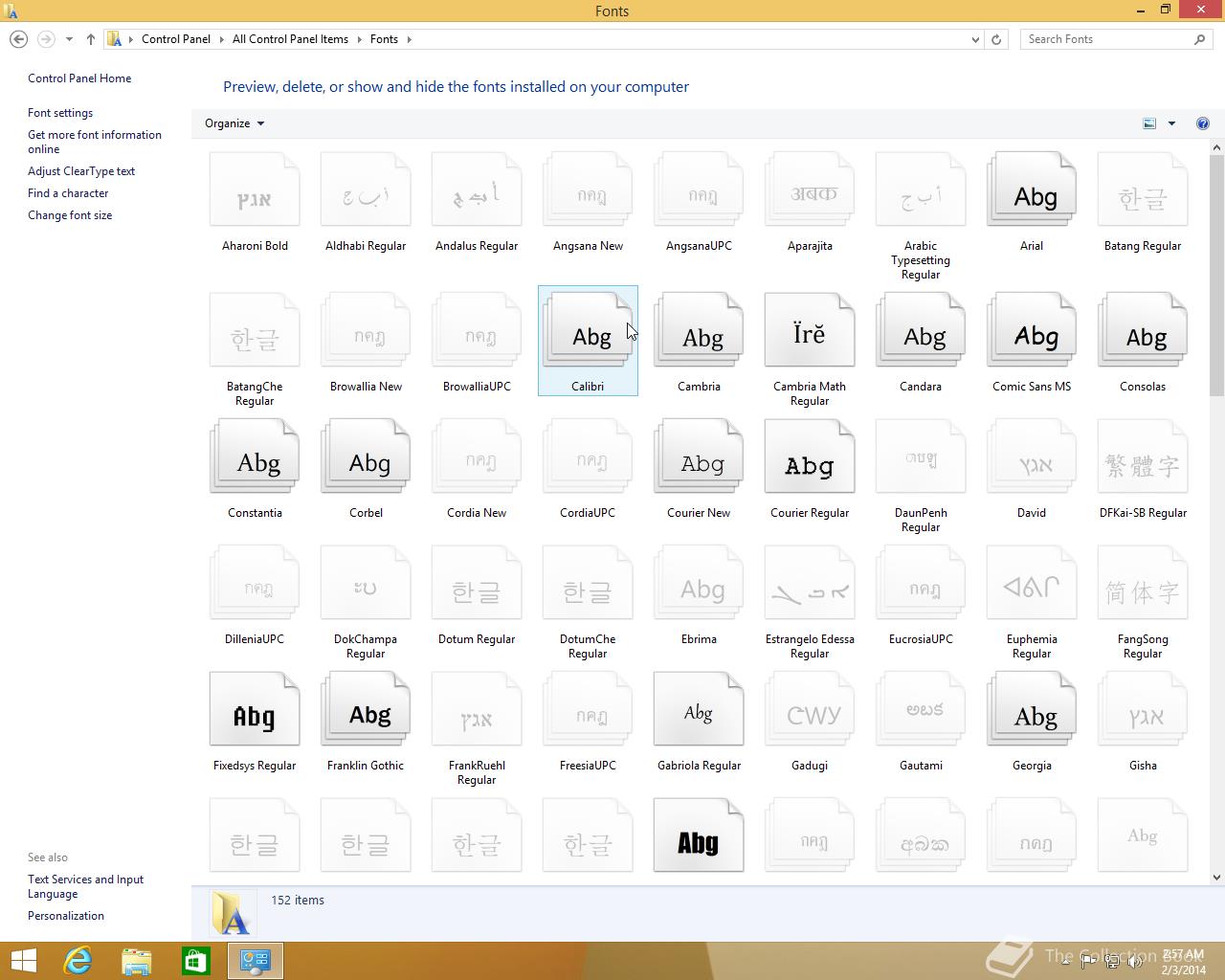Select the Georgia font icon
Screen dimensions: 1225x980
(1032, 710)
